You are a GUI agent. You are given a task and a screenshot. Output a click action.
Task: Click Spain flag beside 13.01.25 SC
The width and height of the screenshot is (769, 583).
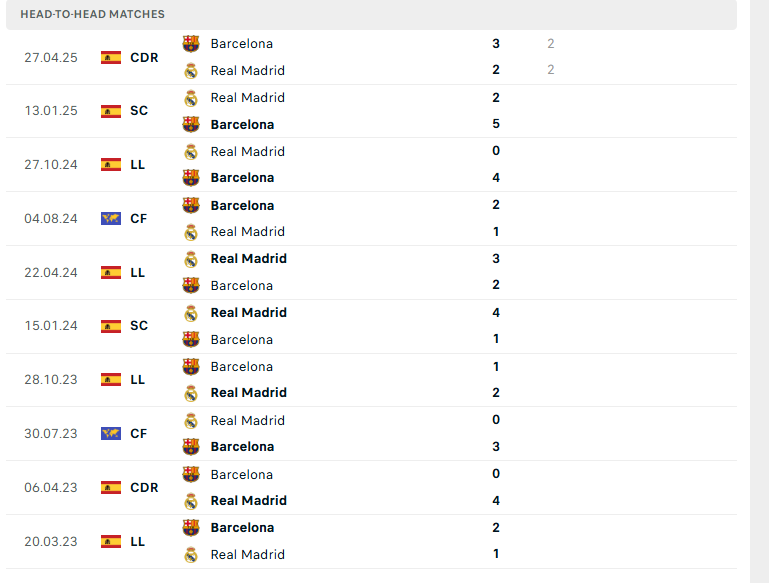click(x=111, y=111)
